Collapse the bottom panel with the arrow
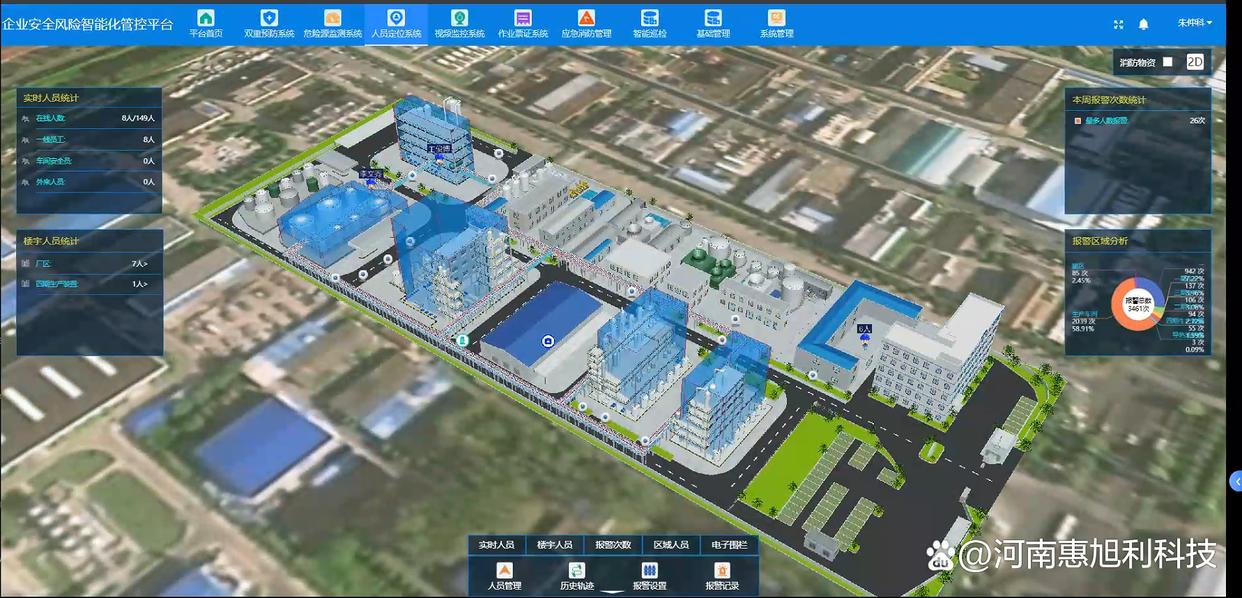 [613, 593]
